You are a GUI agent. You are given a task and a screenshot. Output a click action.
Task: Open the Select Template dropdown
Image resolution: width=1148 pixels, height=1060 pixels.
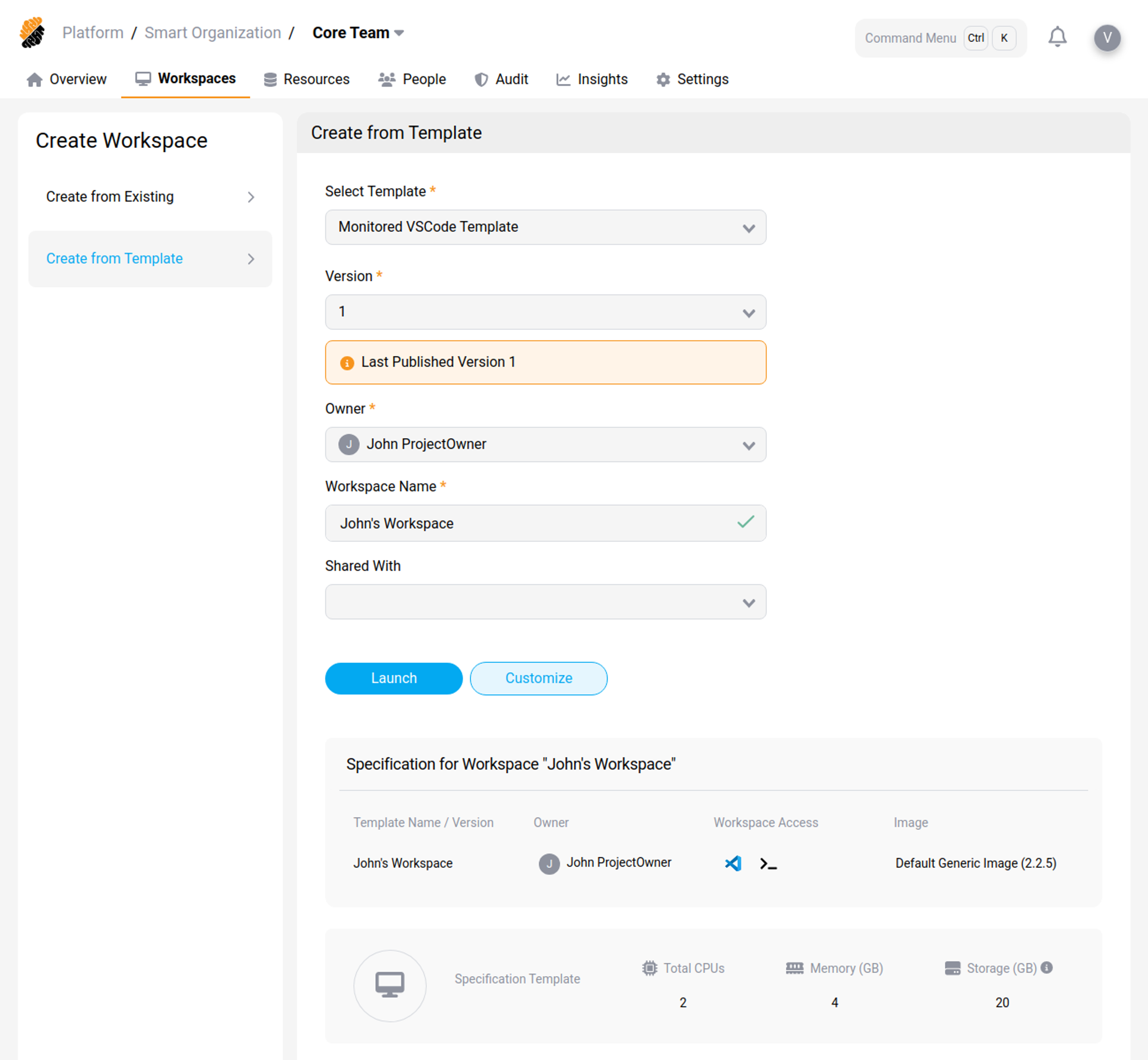546,227
